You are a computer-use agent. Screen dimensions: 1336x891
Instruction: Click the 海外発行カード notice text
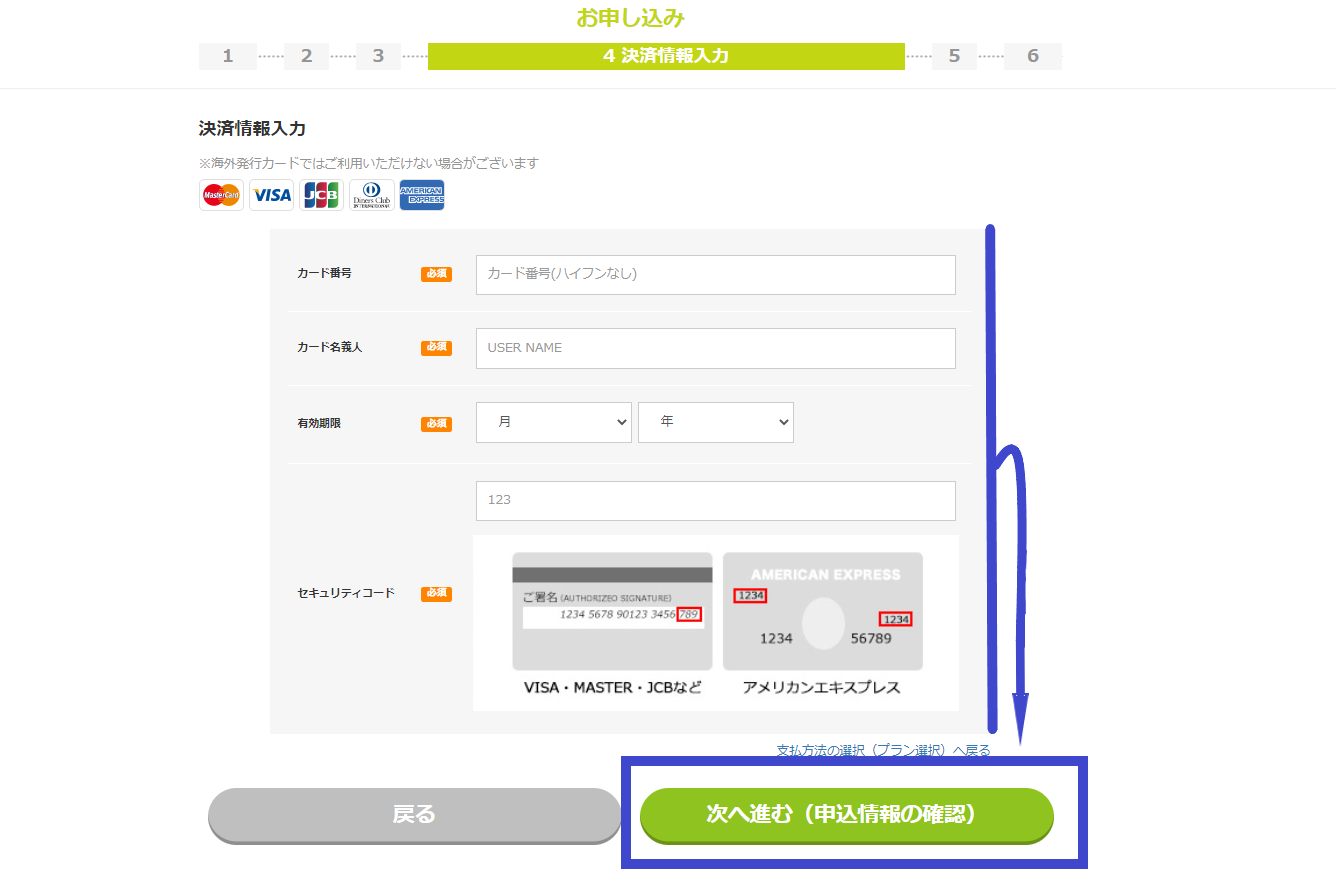(369, 163)
